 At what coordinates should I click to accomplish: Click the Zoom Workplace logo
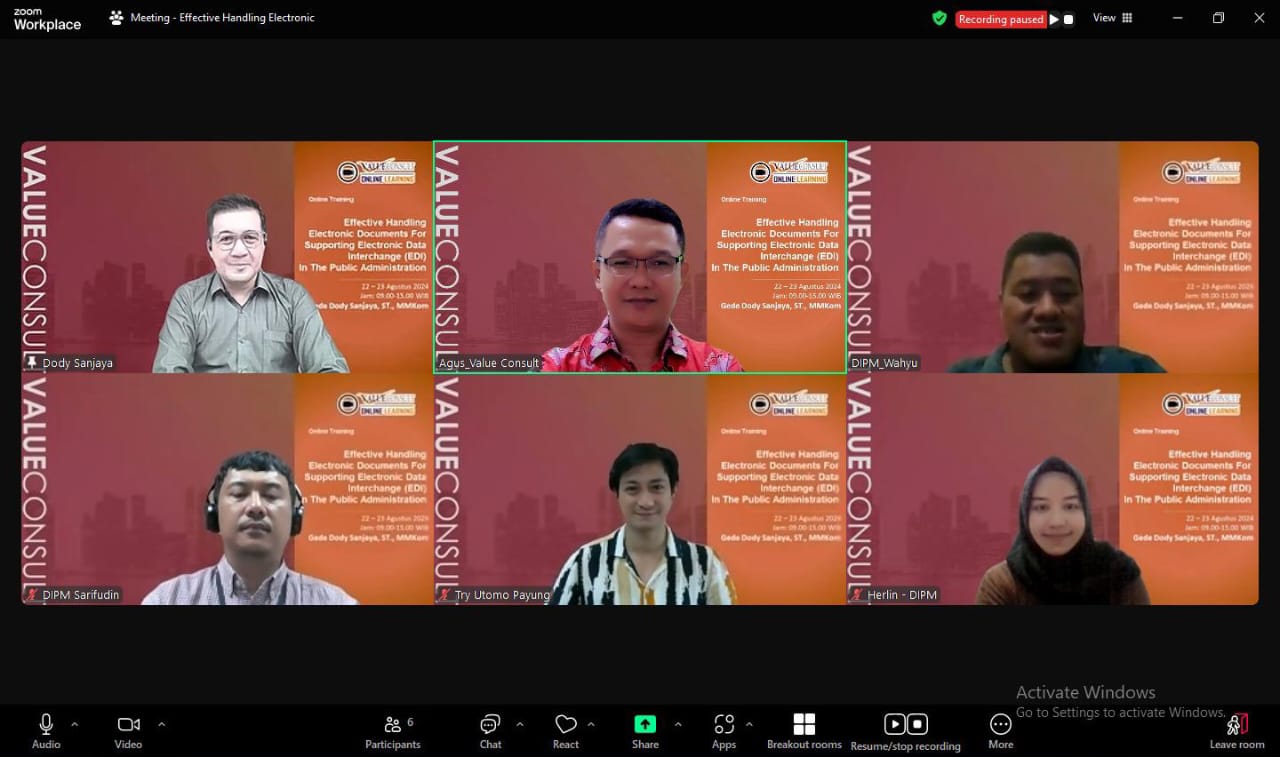tap(47, 19)
